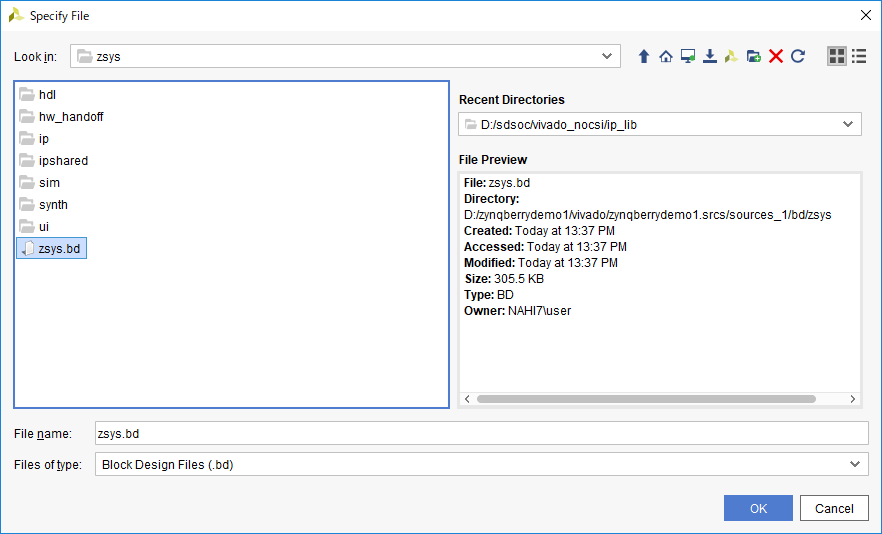Go to the Vivado project directory

pyautogui.click(x=732, y=57)
